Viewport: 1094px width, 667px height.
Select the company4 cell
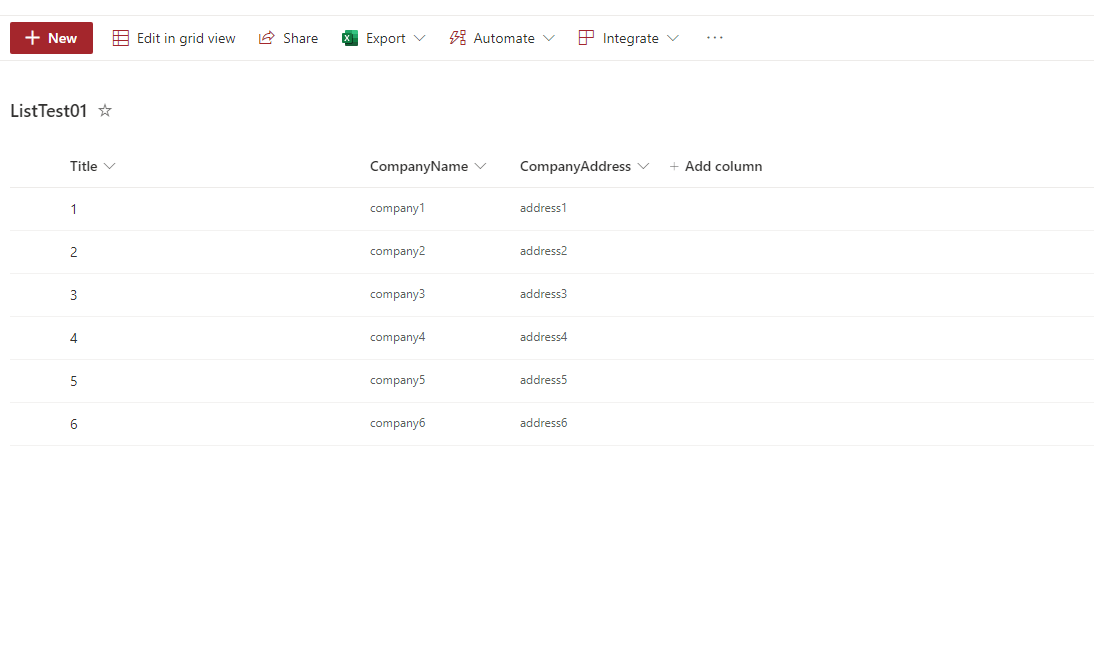coord(397,337)
